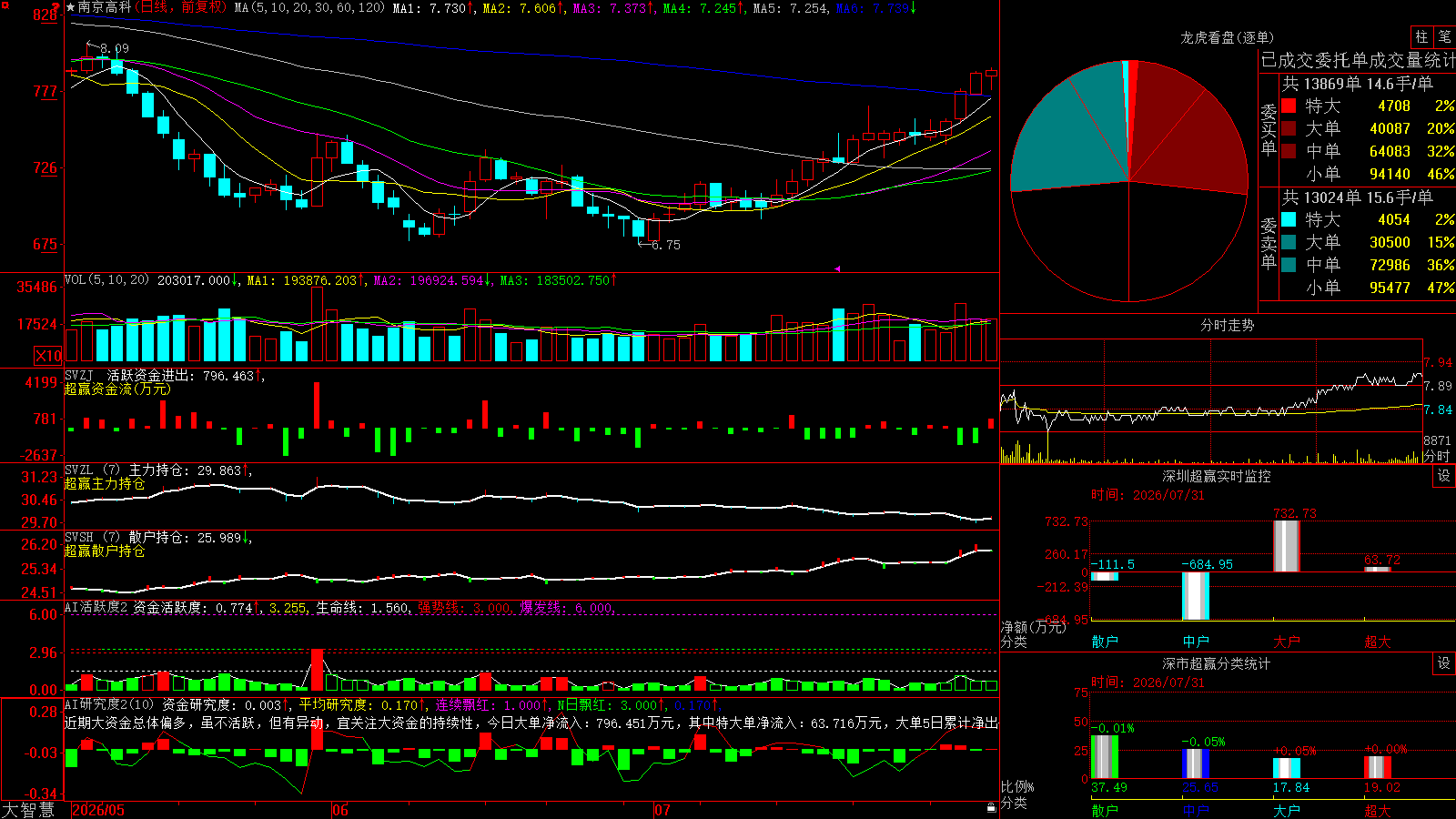
Task: Click the 已成交委托单成交量统计 header
Action: pyautogui.click(x=1358, y=60)
